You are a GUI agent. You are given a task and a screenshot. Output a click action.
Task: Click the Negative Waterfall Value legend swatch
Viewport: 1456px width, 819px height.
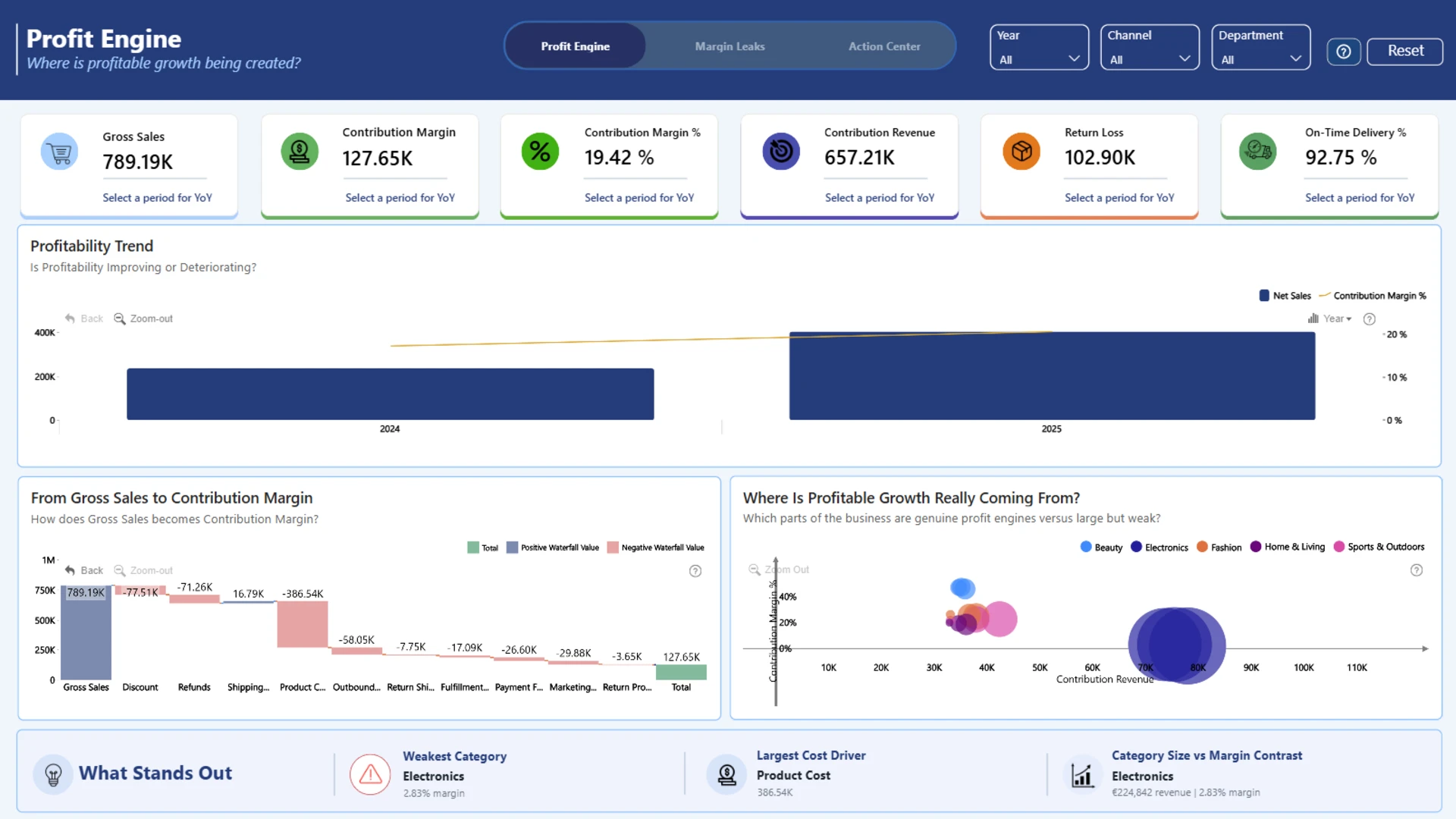(x=613, y=548)
